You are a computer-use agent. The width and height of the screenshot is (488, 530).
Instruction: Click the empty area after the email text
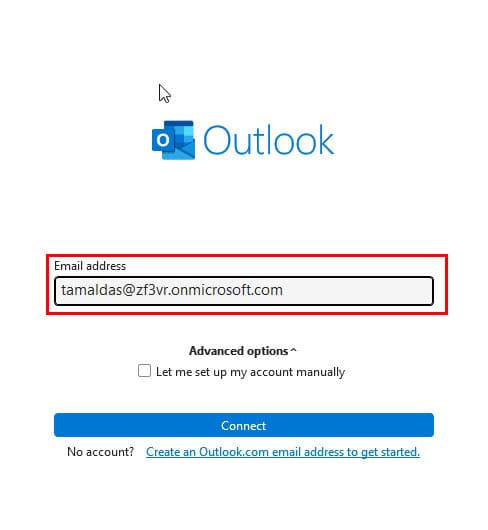357,291
